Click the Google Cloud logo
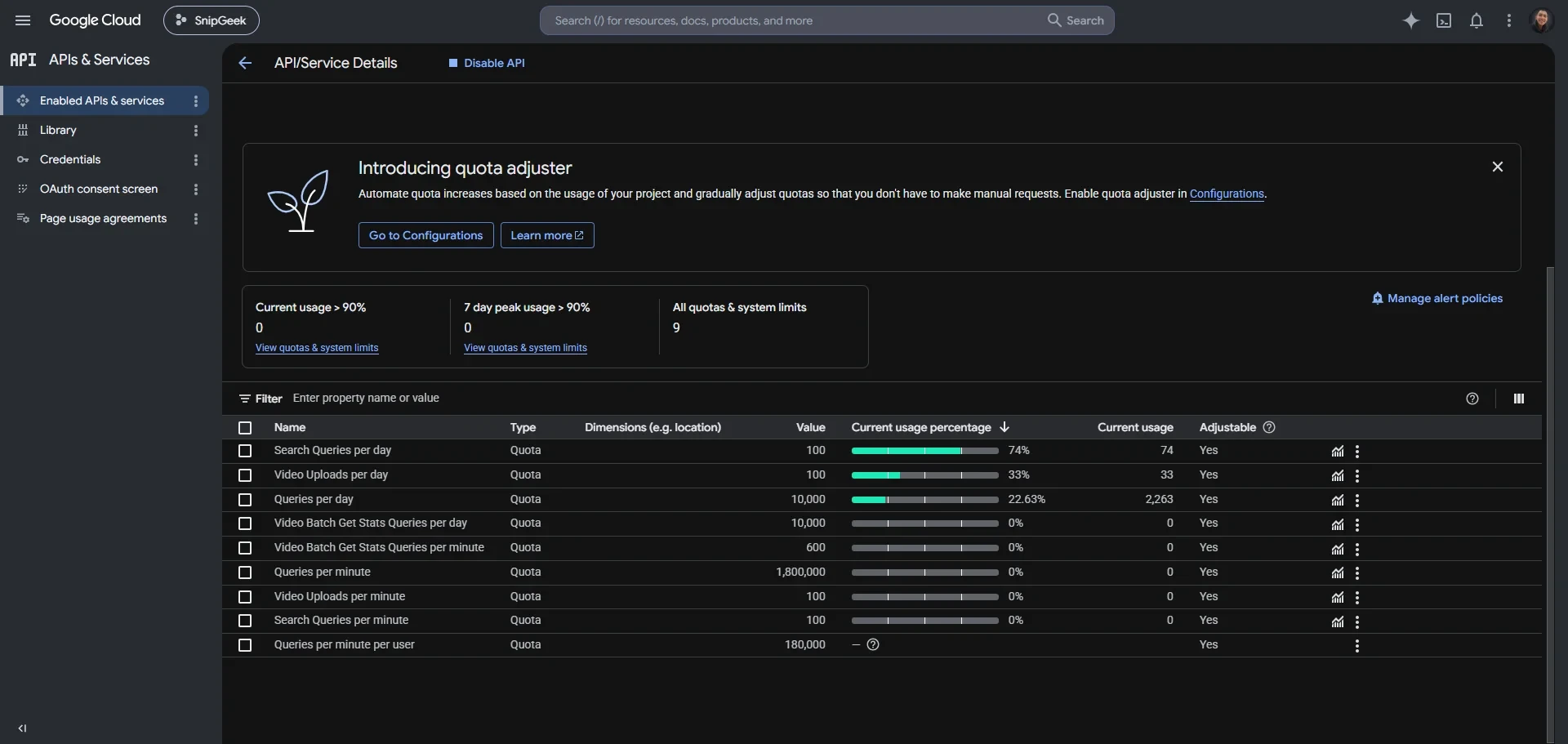The image size is (1568, 744). [x=95, y=20]
